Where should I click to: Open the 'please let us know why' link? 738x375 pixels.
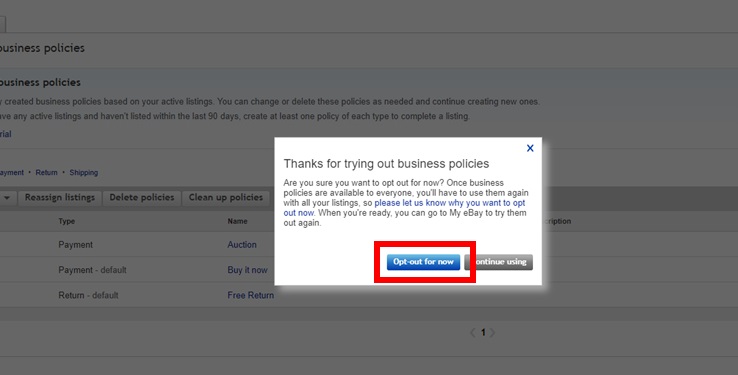point(404,208)
